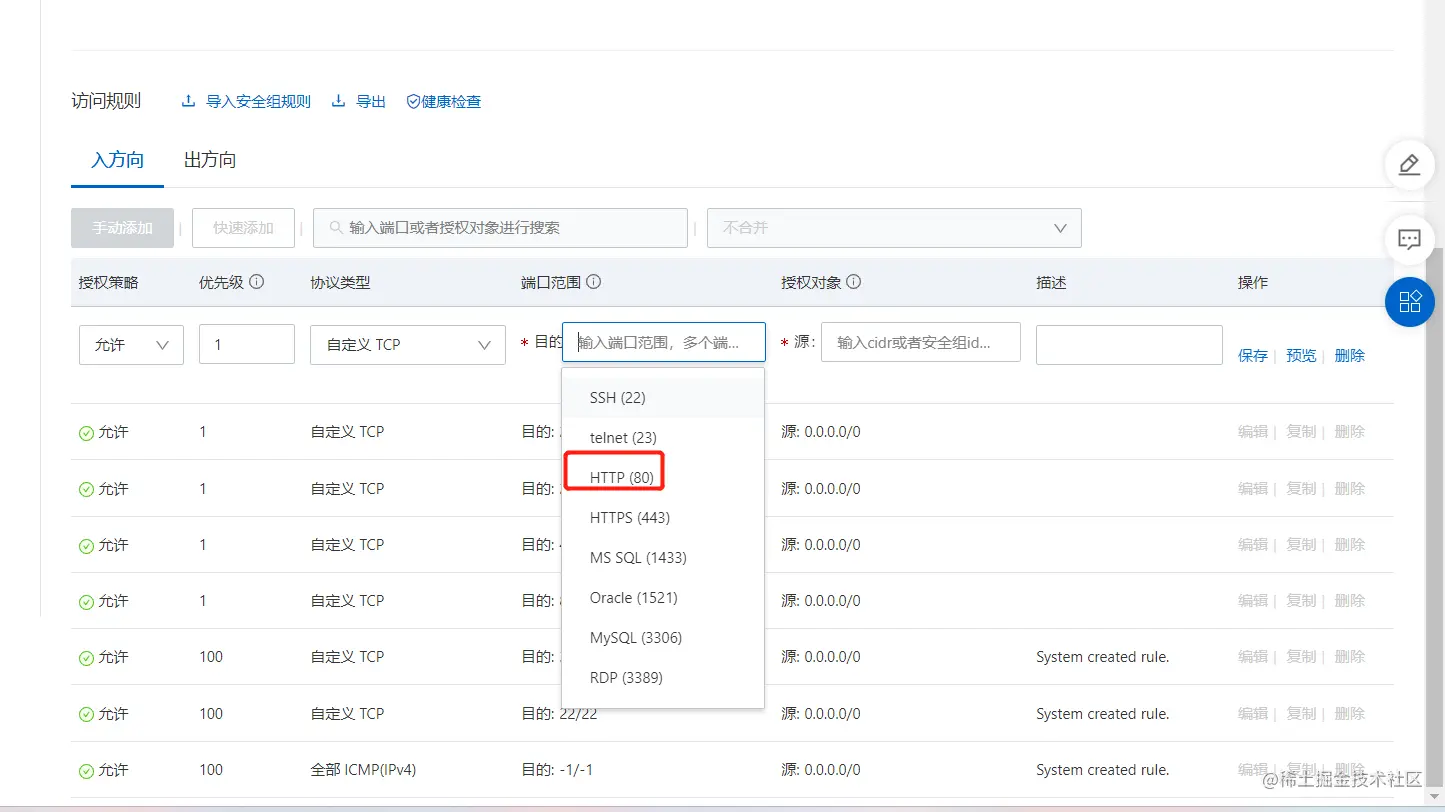This screenshot has width=1445, height=812.
Task: Pick MS SQL (1433) port option
Action: click(x=663, y=558)
